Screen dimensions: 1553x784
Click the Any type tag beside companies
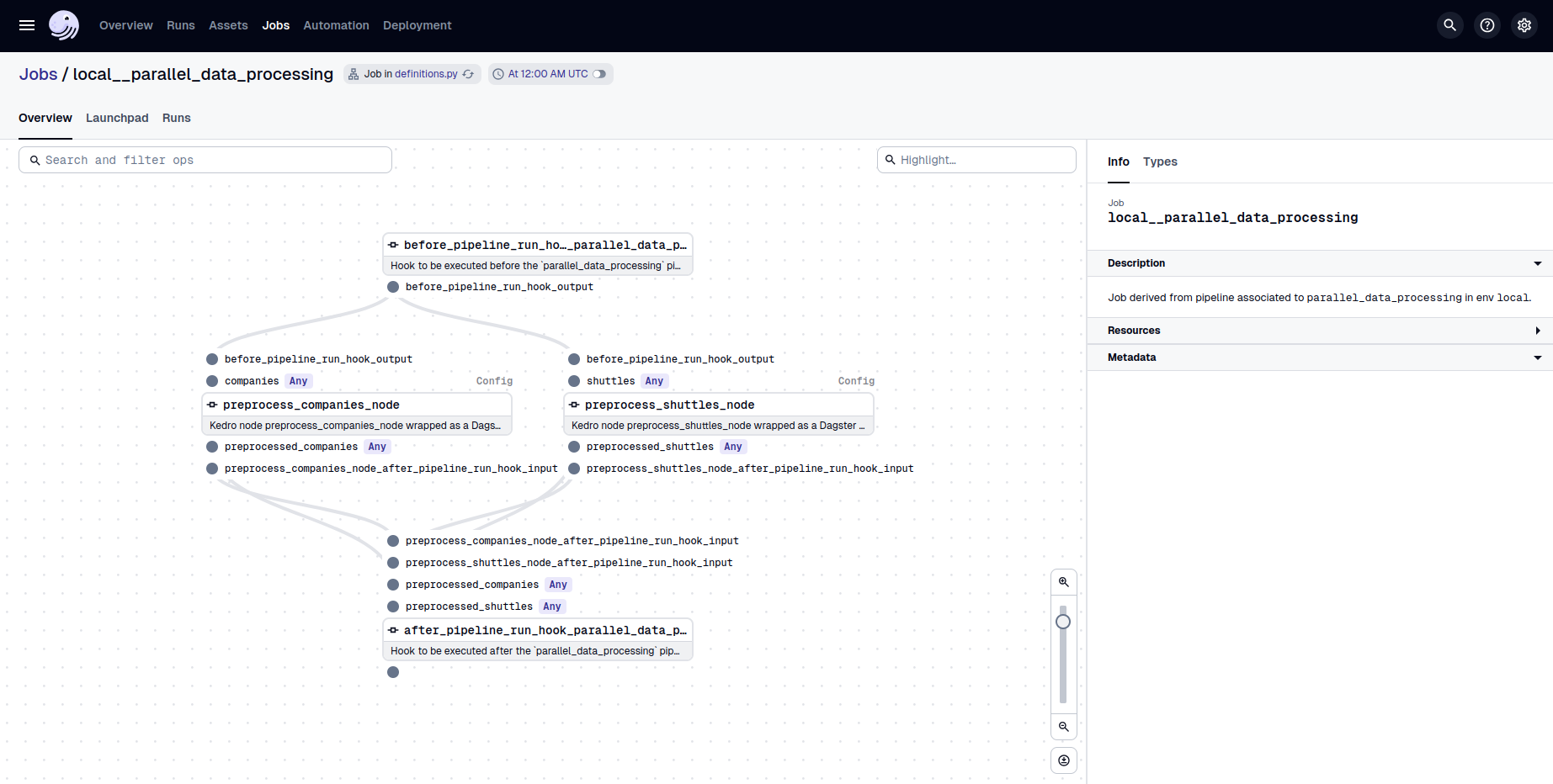(299, 381)
